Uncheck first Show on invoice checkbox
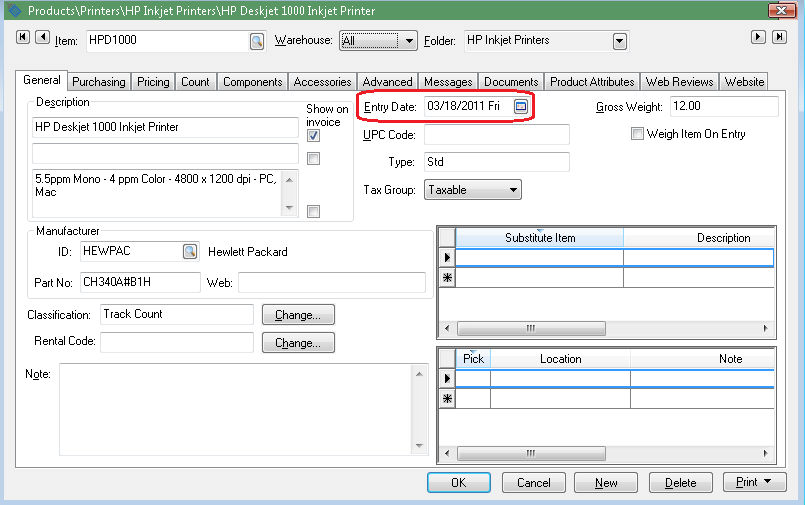 point(313,136)
